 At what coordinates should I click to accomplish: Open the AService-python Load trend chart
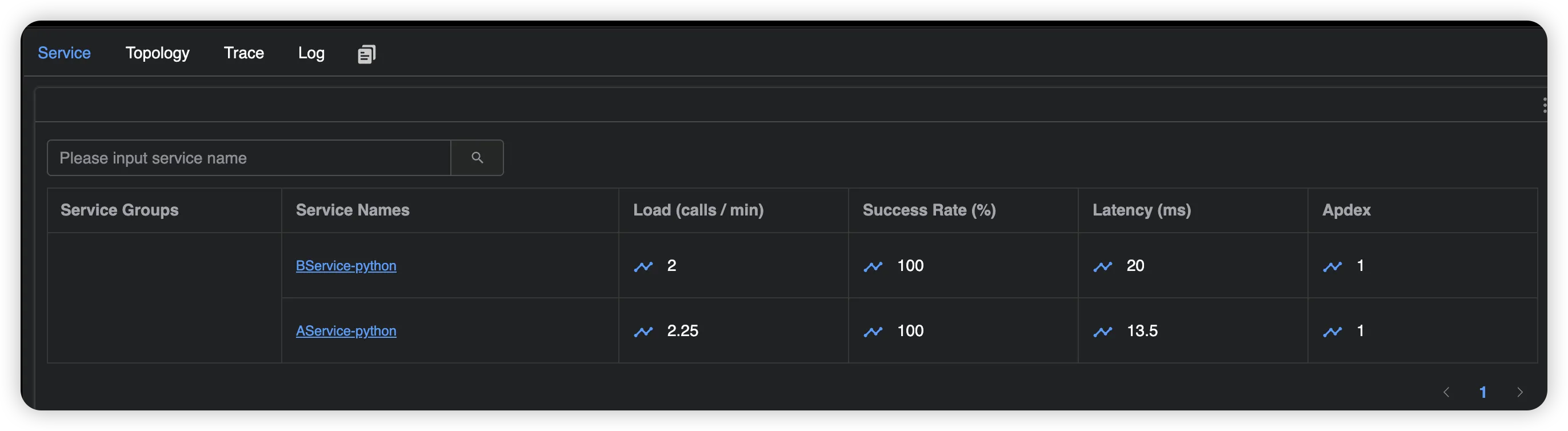(643, 332)
